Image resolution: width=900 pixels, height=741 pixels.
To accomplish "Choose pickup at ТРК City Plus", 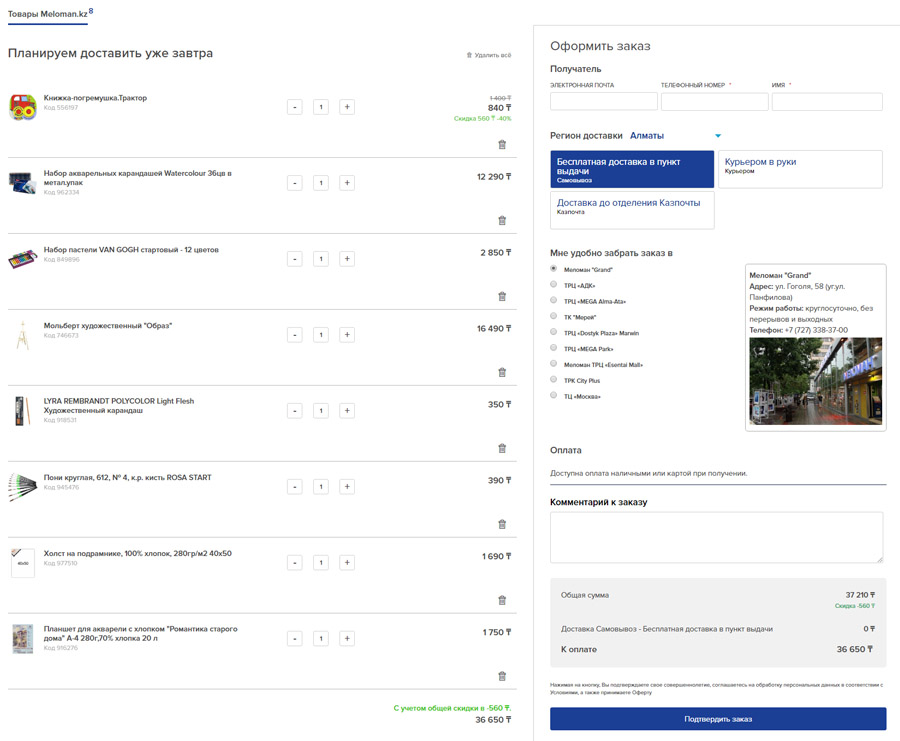I will pyautogui.click(x=553, y=379).
